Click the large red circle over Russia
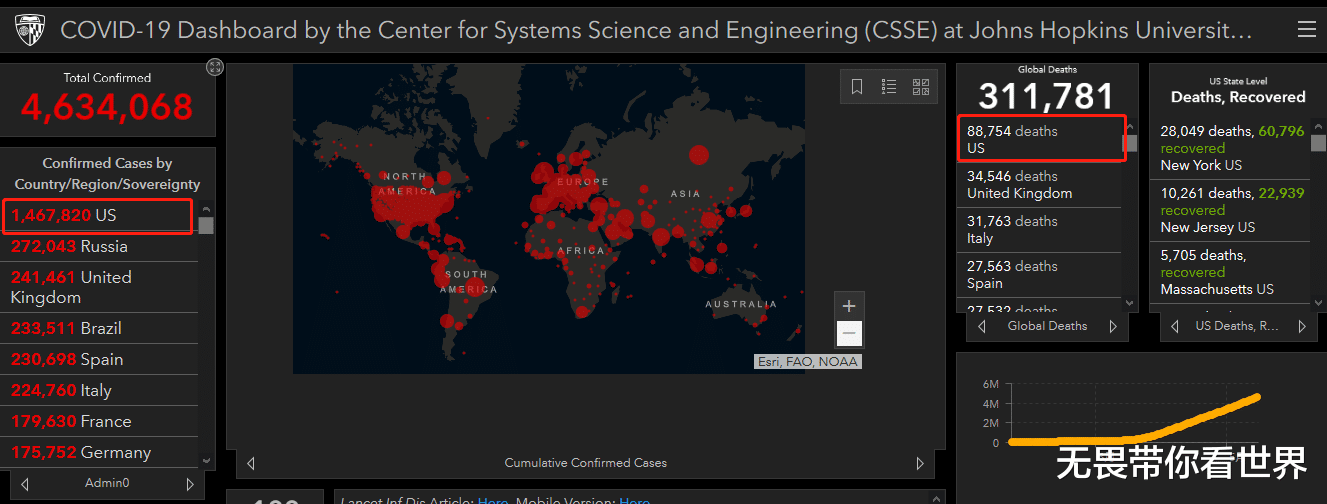This screenshot has height=504, width=1327. [x=699, y=155]
